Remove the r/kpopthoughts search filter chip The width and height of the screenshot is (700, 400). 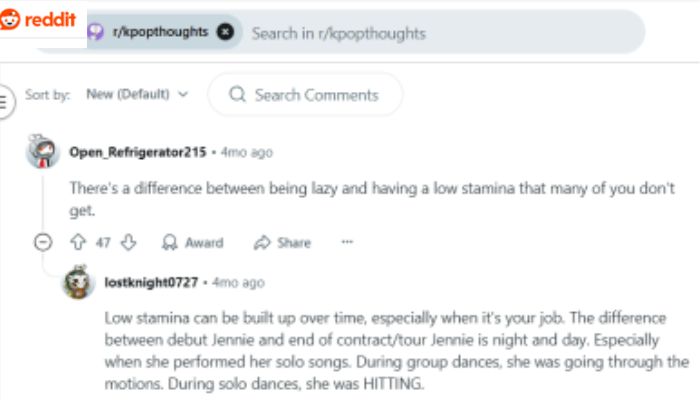point(225,32)
